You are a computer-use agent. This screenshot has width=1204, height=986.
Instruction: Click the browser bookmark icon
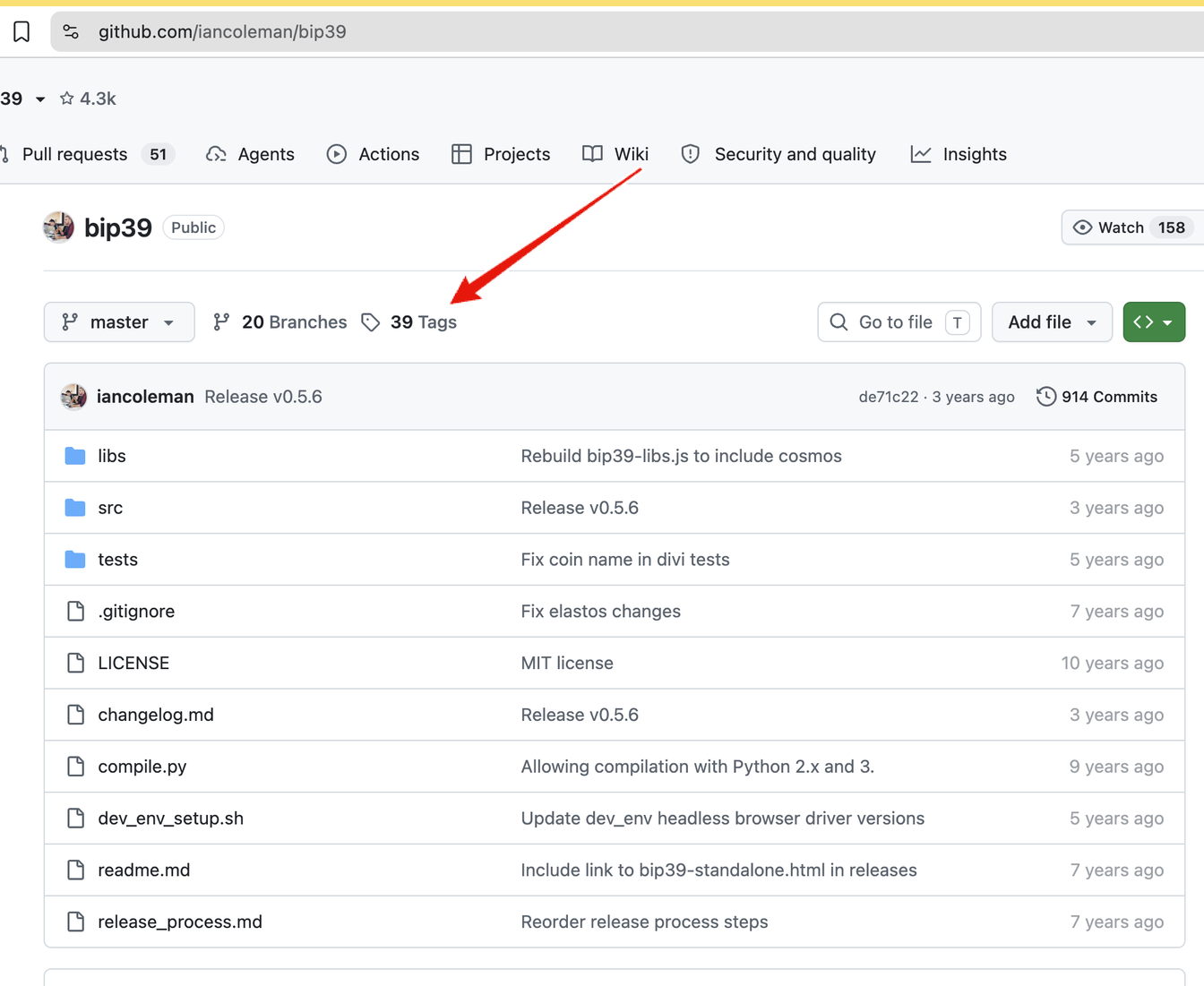click(21, 32)
